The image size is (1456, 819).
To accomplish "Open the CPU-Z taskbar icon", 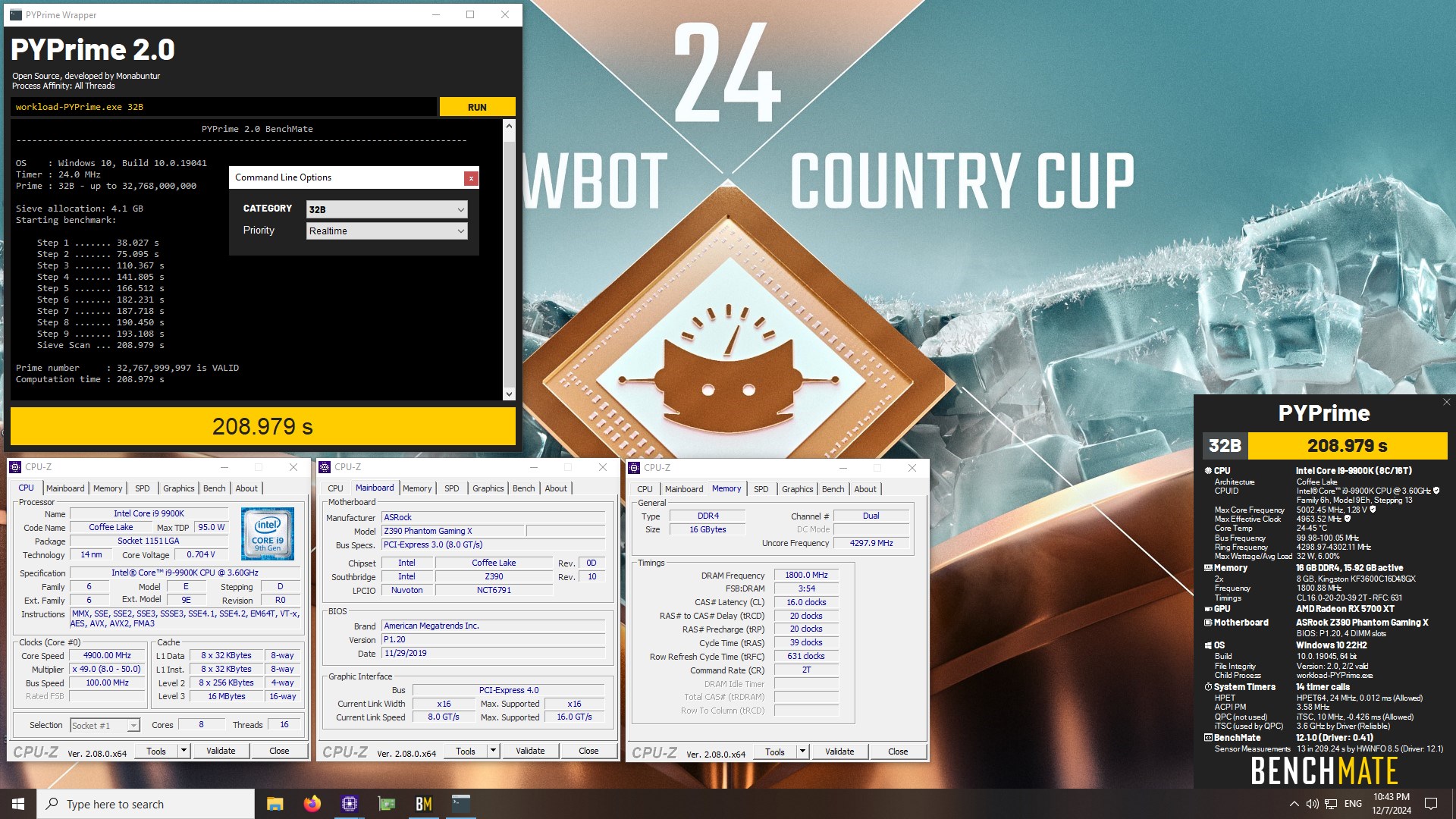I will pos(349,804).
